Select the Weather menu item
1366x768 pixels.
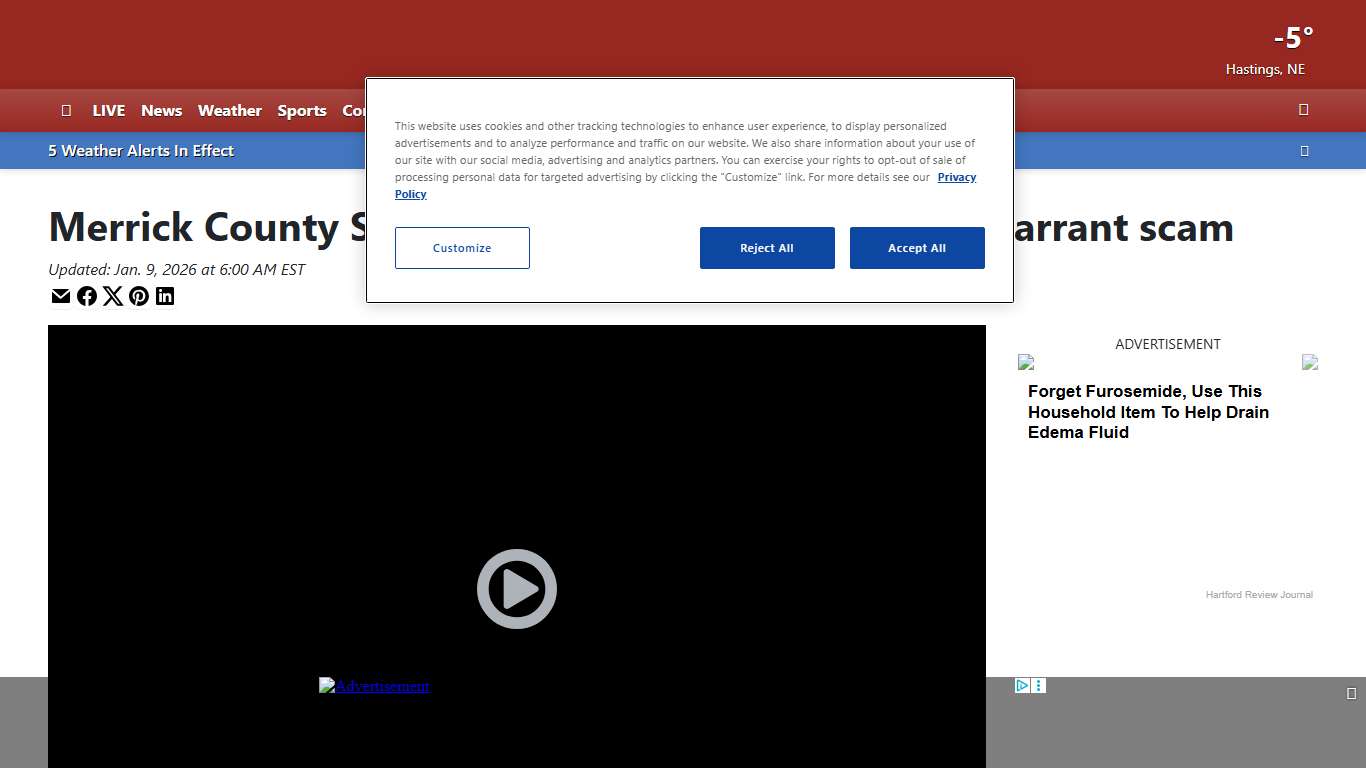point(229,111)
